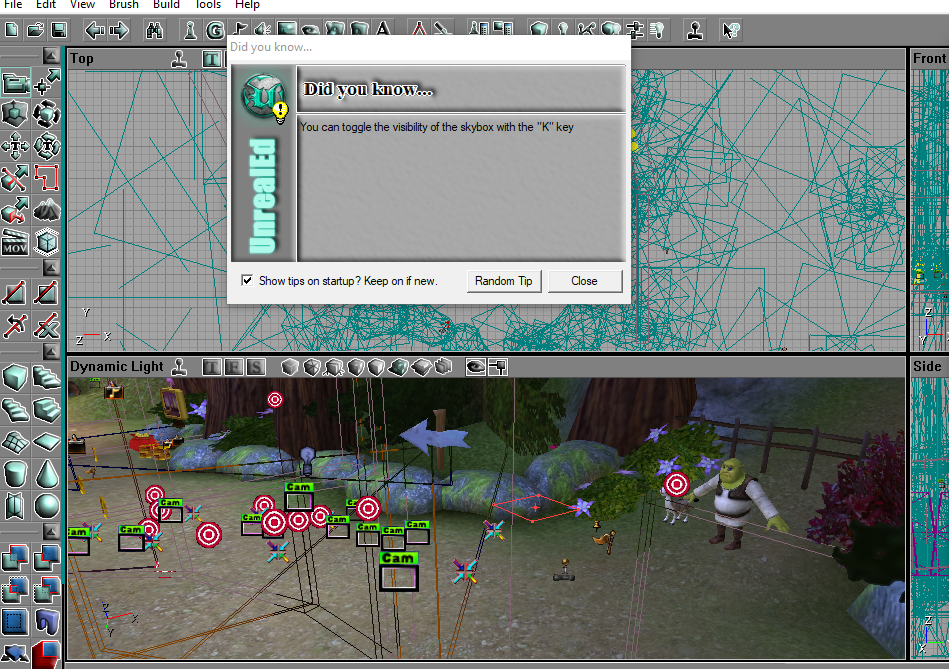Collapse the clipping tools group arrow
This screenshot has width=949, height=669.
click(x=51, y=268)
